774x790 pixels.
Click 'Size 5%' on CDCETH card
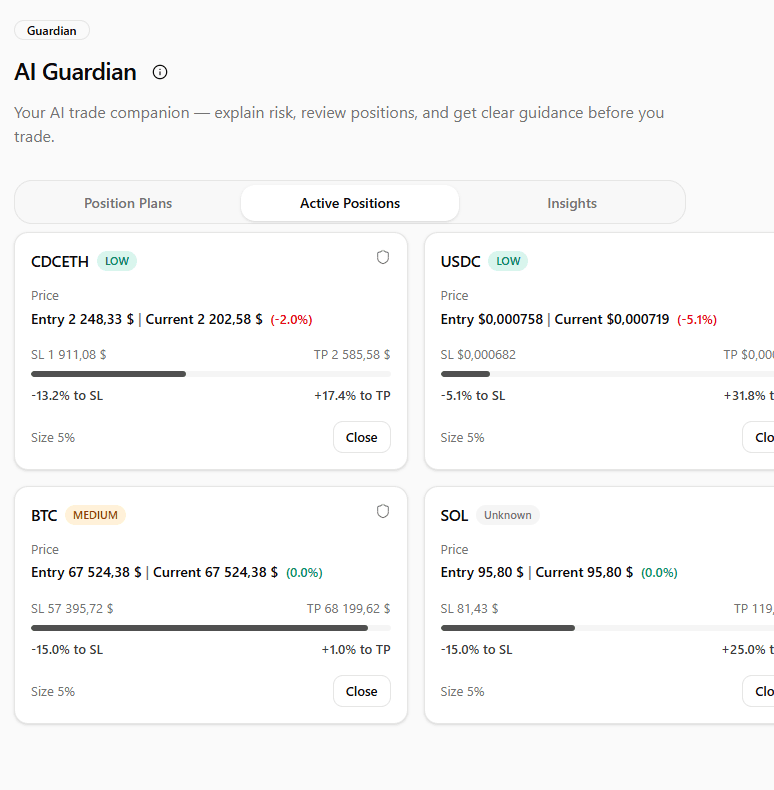click(53, 437)
